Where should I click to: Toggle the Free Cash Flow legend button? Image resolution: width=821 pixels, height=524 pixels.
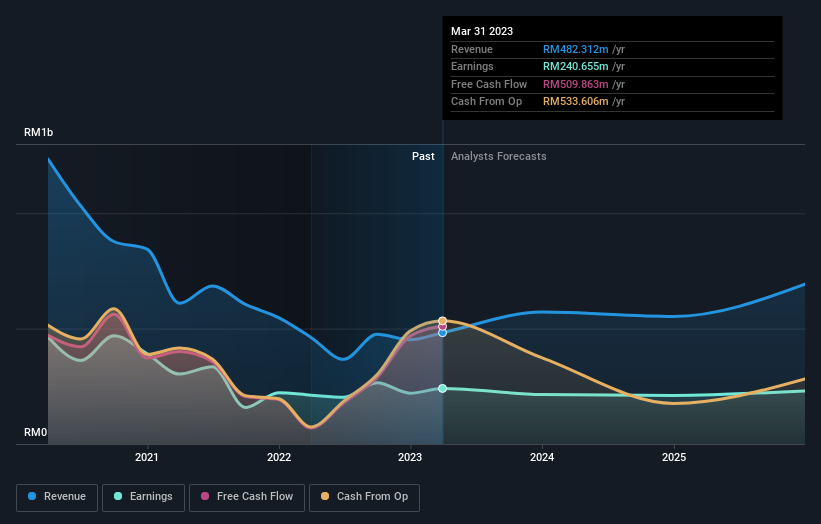247,497
